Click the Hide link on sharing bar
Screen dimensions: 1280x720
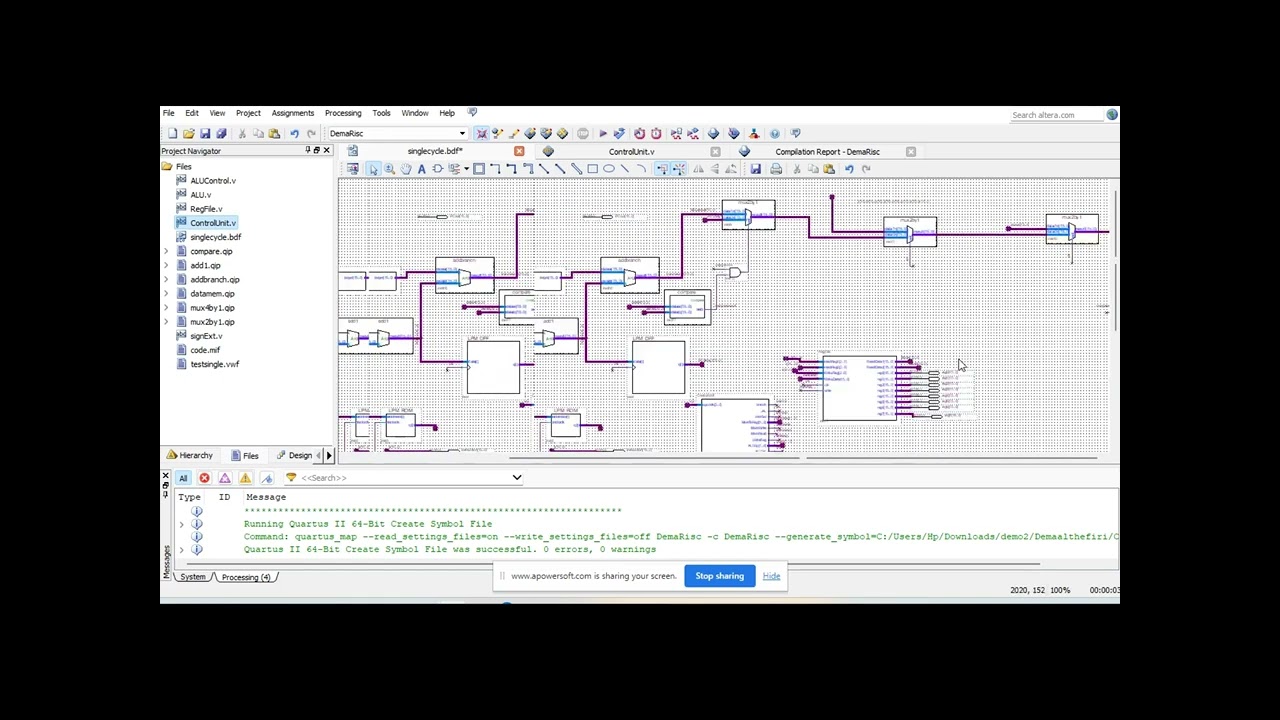(x=771, y=576)
